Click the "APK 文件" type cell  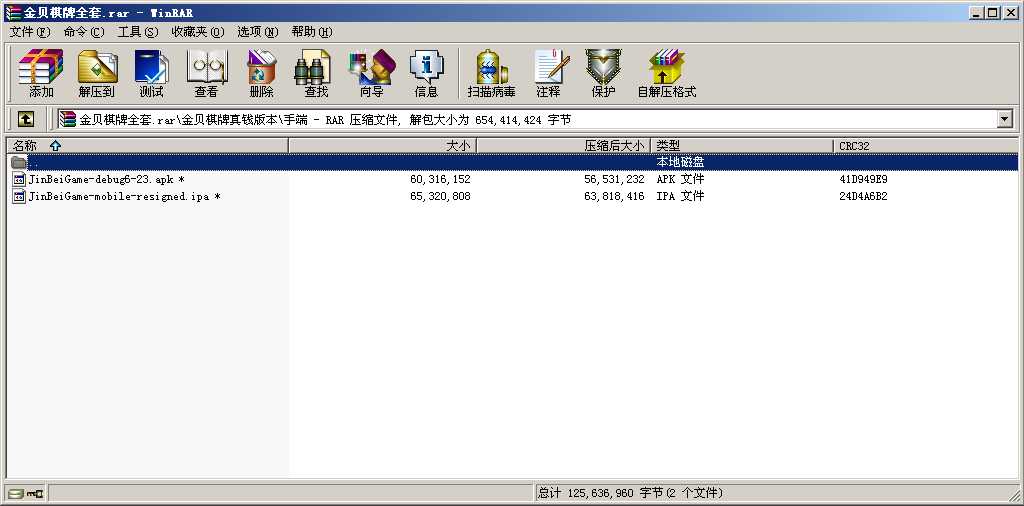pos(680,179)
